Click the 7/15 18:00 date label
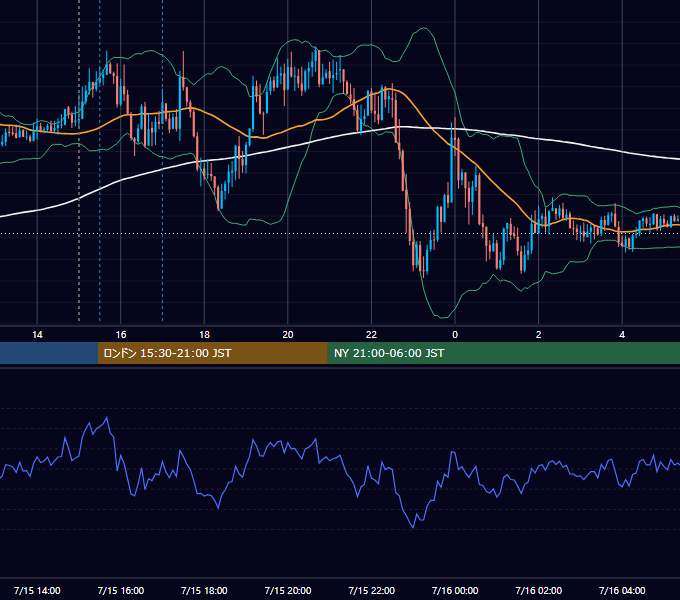 (x=204, y=590)
